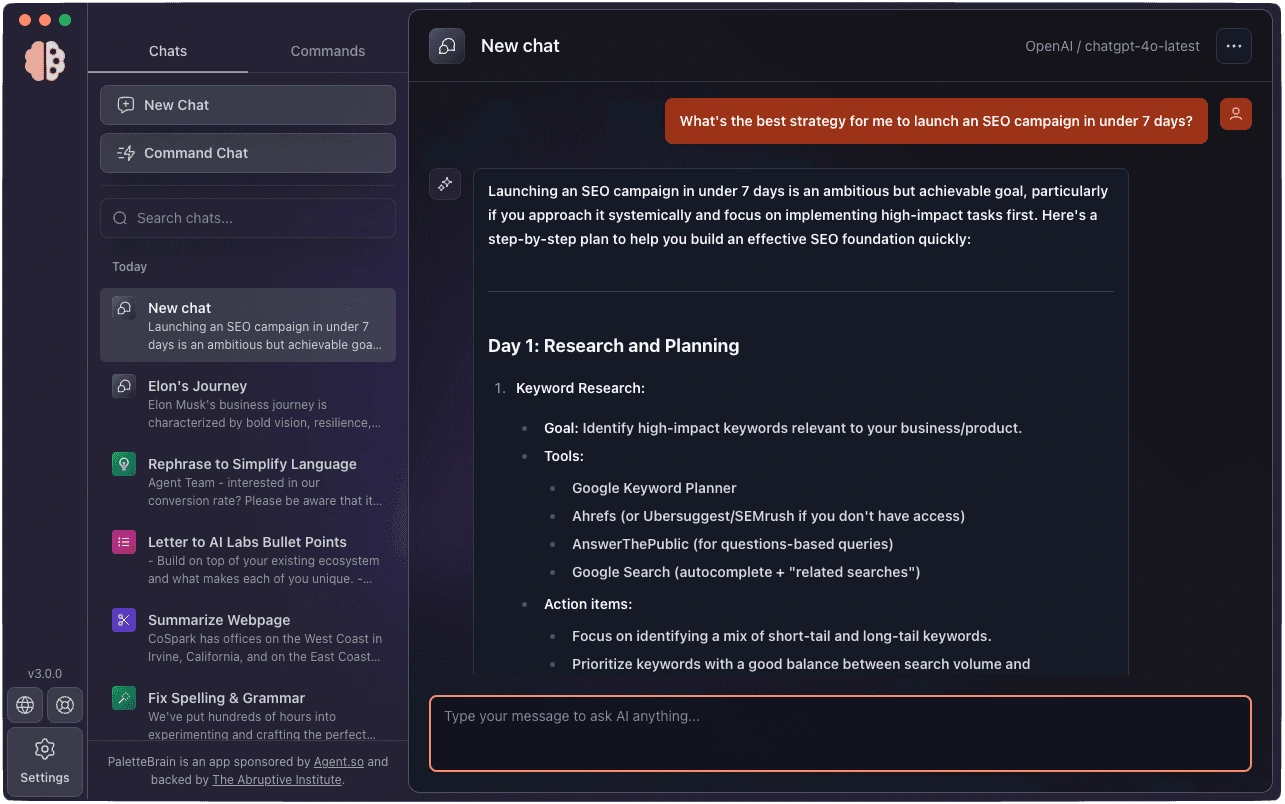Image resolution: width=1285 pixels, height=804 pixels.
Task: Open the Elon's Journey chat
Action: pyautogui.click(x=248, y=403)
